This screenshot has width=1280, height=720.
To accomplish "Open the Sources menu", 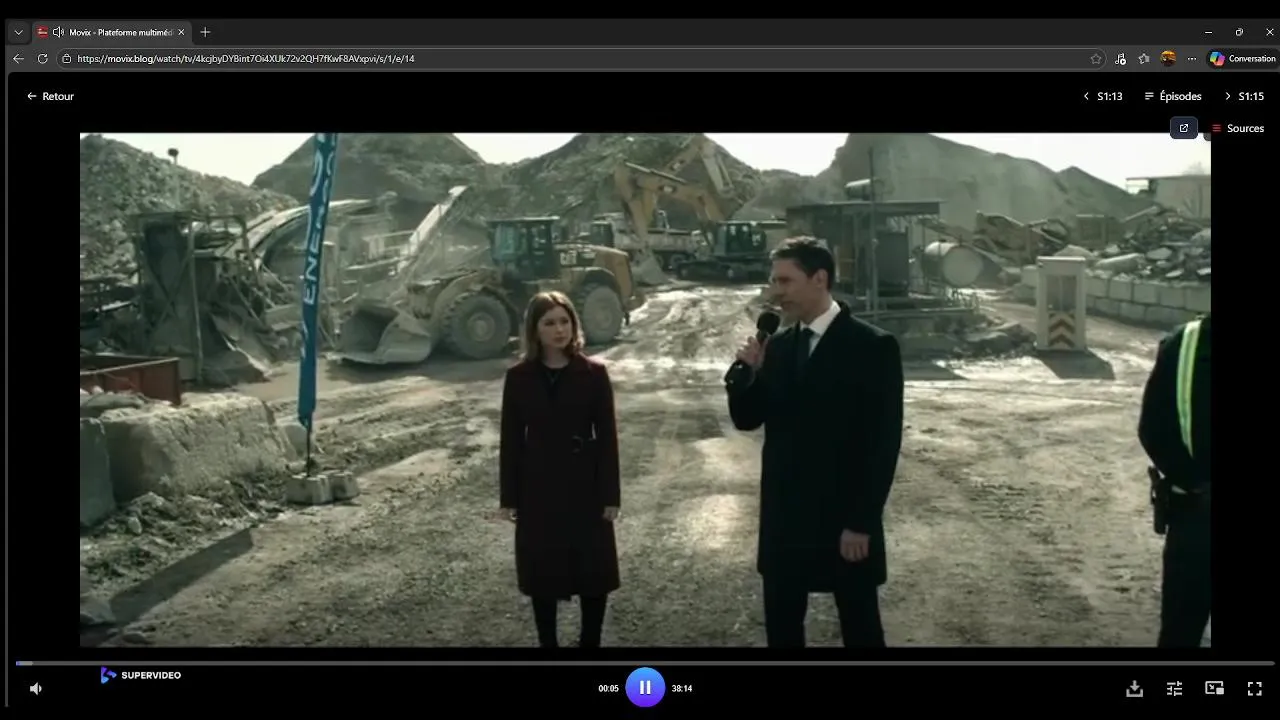I will pyautogui.click(x=1238, y=128).
